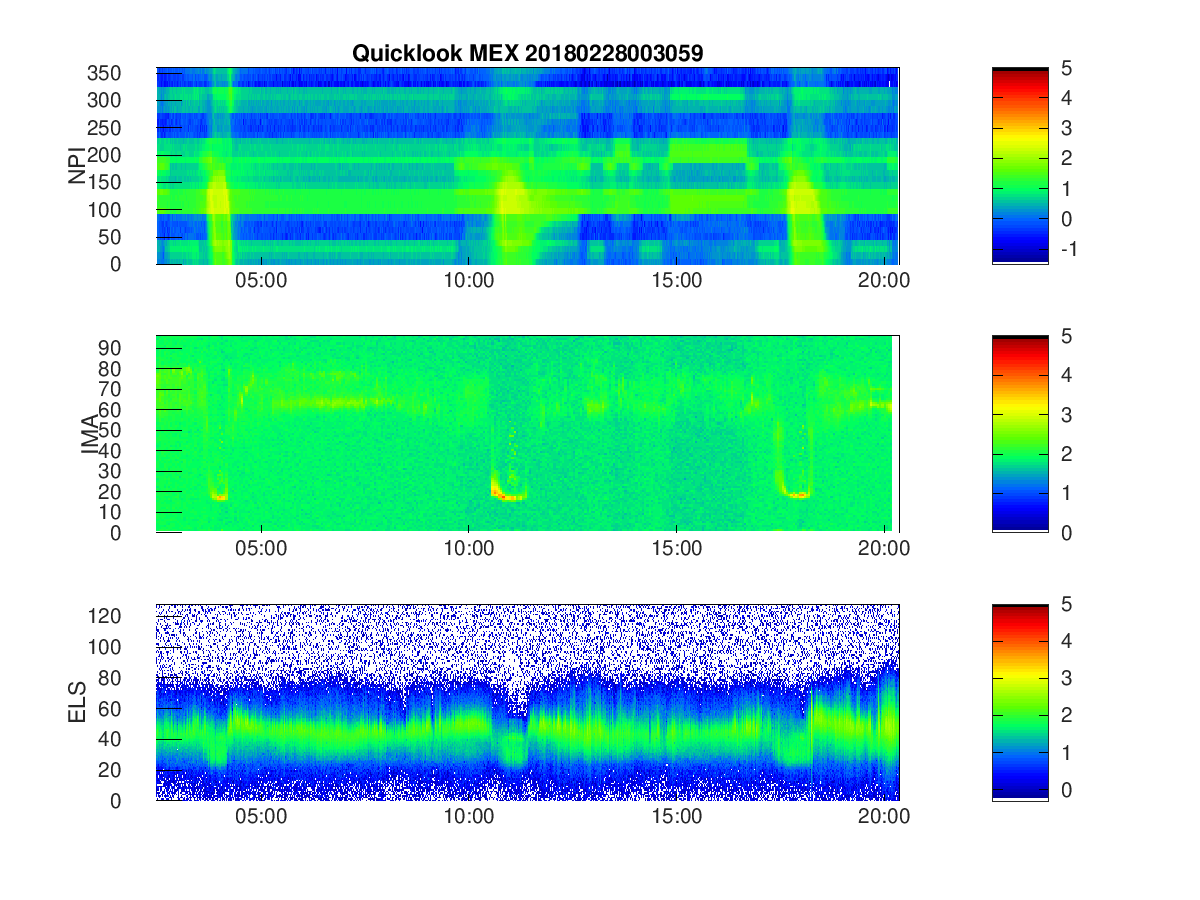Click the NPI panel's color bar
The width and height of the screenshot is (1200, 900).
[x=1020, y=166]
